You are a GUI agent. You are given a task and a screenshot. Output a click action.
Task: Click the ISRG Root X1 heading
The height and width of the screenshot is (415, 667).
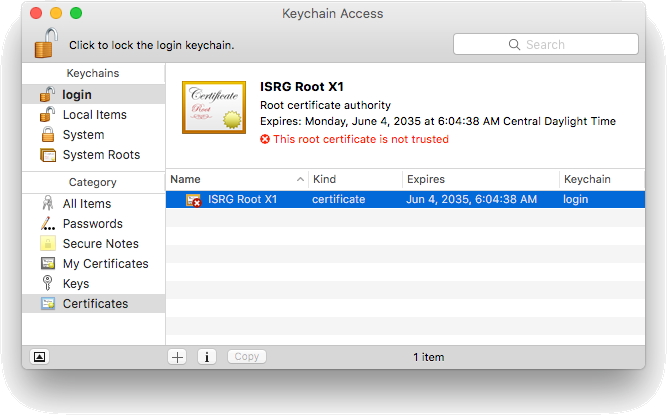pos(302,86)
